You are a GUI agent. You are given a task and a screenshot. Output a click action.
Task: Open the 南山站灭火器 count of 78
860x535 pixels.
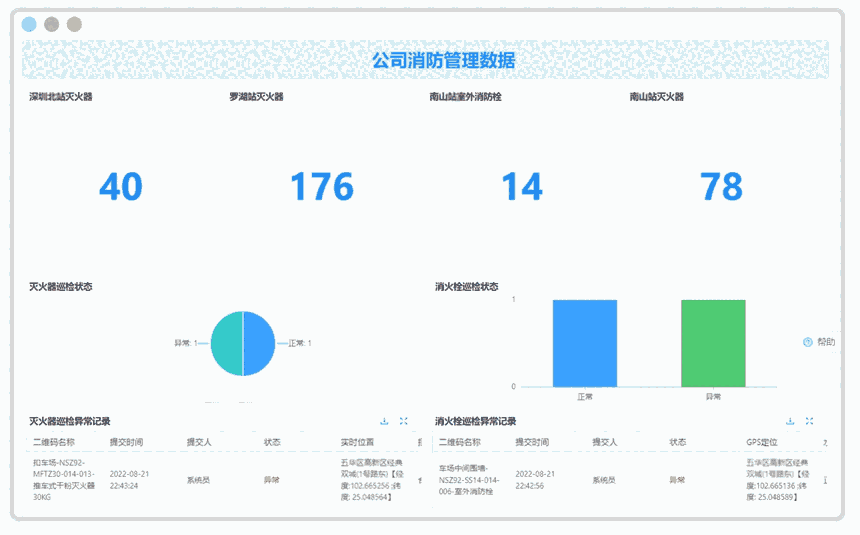(721, 187)
